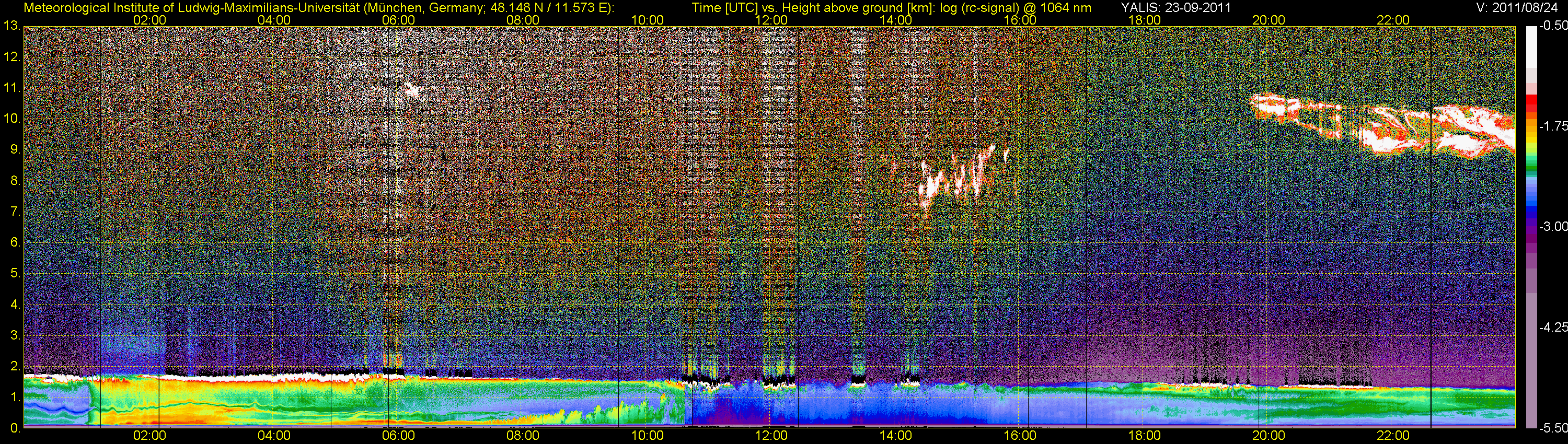Click the small white spot near 11 km
Viewport: 1568px width, 444px height.
pos(413,91)
